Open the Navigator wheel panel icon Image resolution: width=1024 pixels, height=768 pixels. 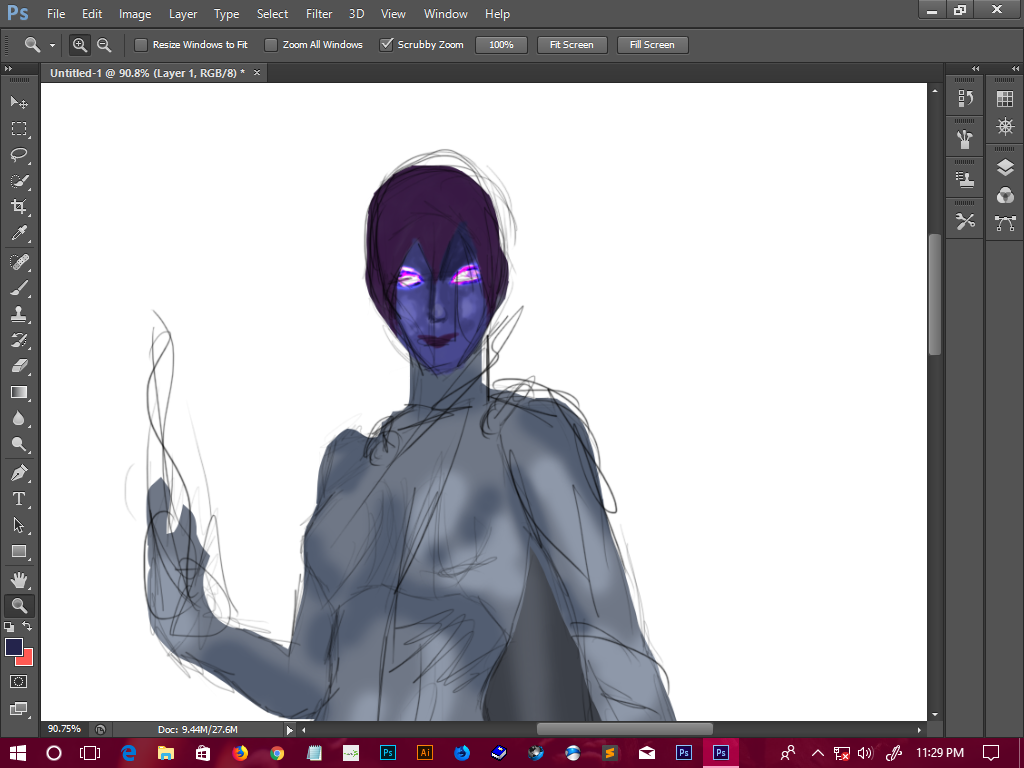1005,126
